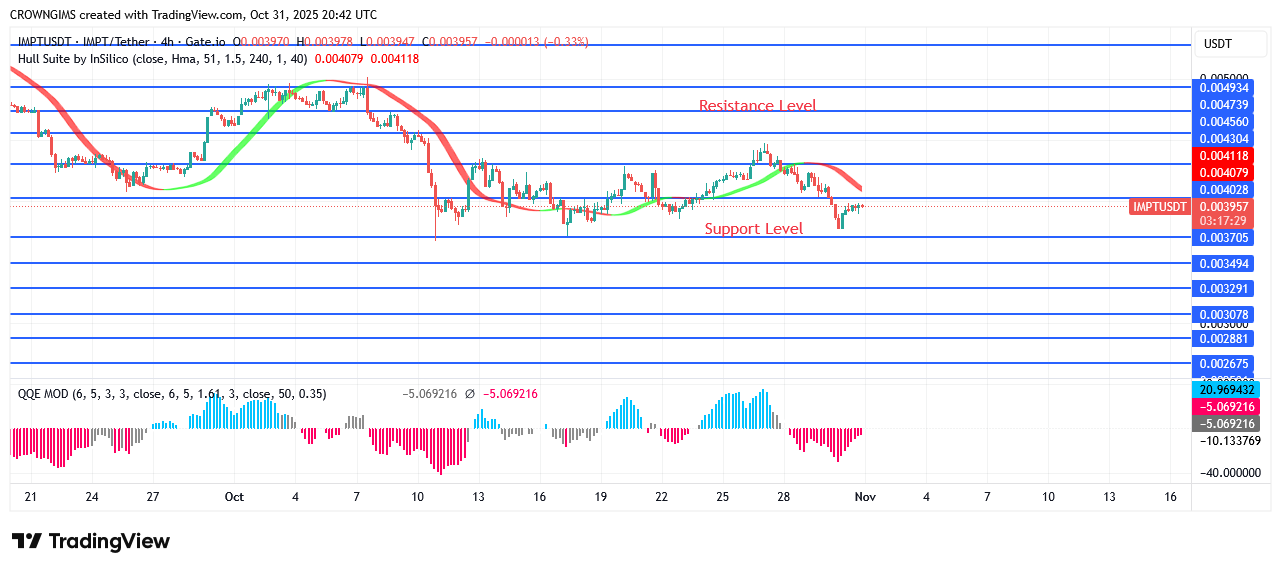Click the 24 date axis label
This screenshot has width=1281, height=571.
[91, 497]
